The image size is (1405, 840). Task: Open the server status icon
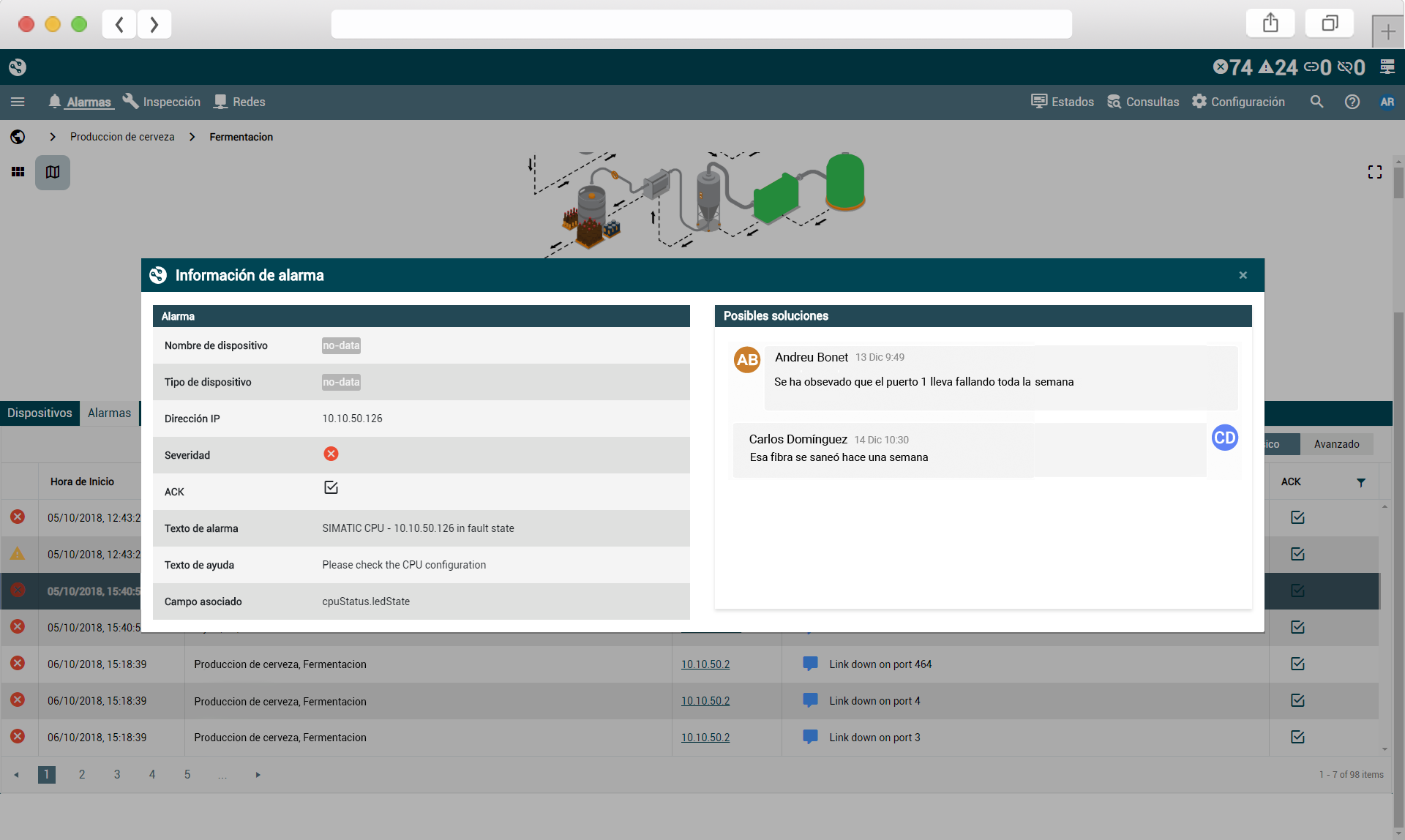[1387, 67]
